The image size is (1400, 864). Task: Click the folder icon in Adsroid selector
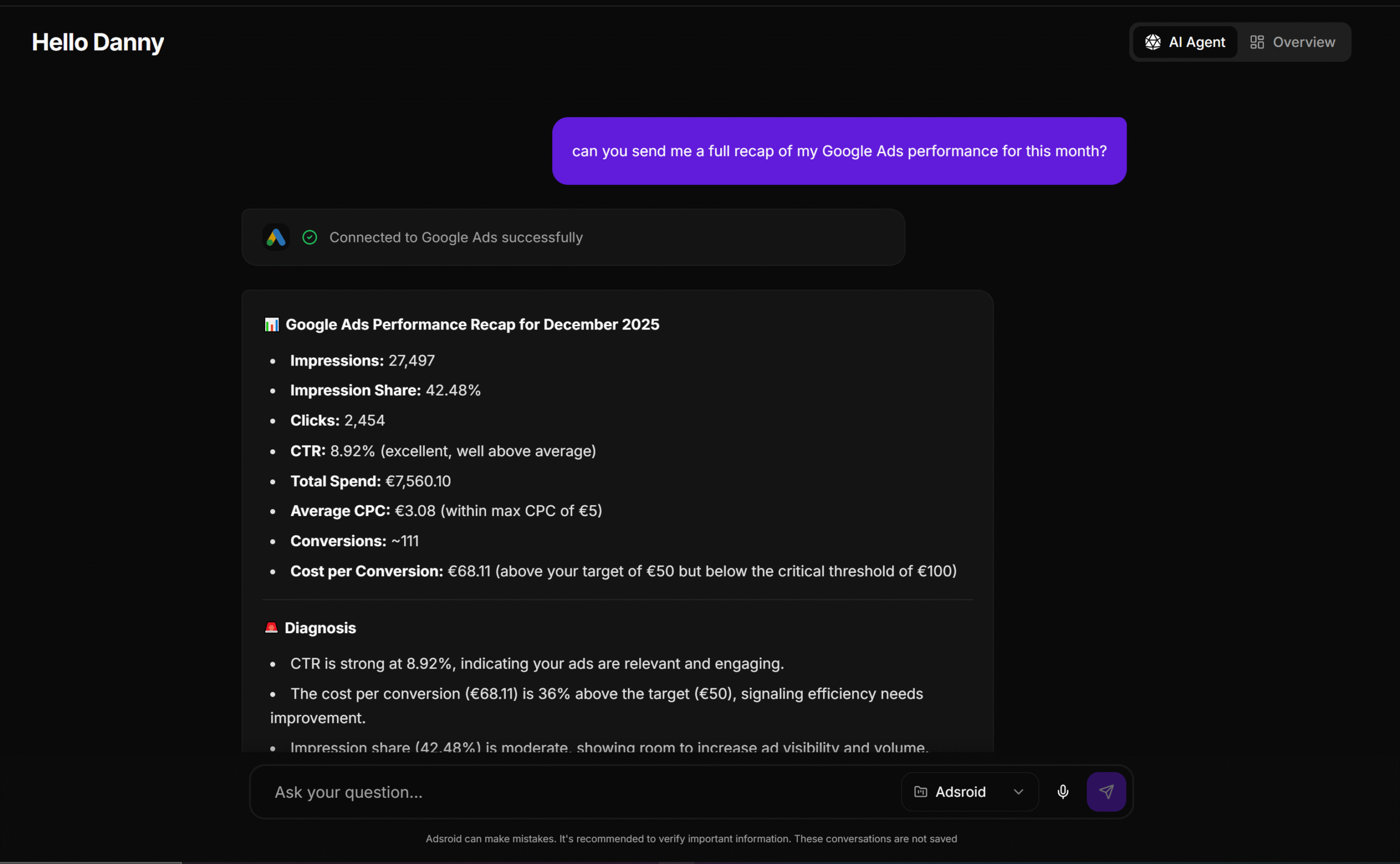(x=920, y=791)
